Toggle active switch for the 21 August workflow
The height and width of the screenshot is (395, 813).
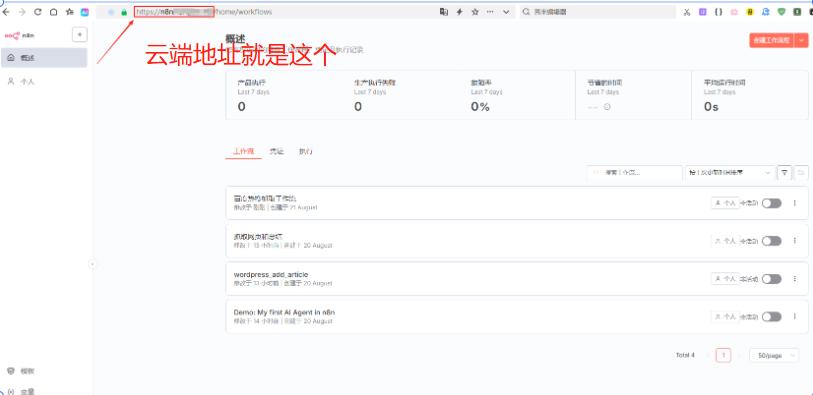[772, 203]
